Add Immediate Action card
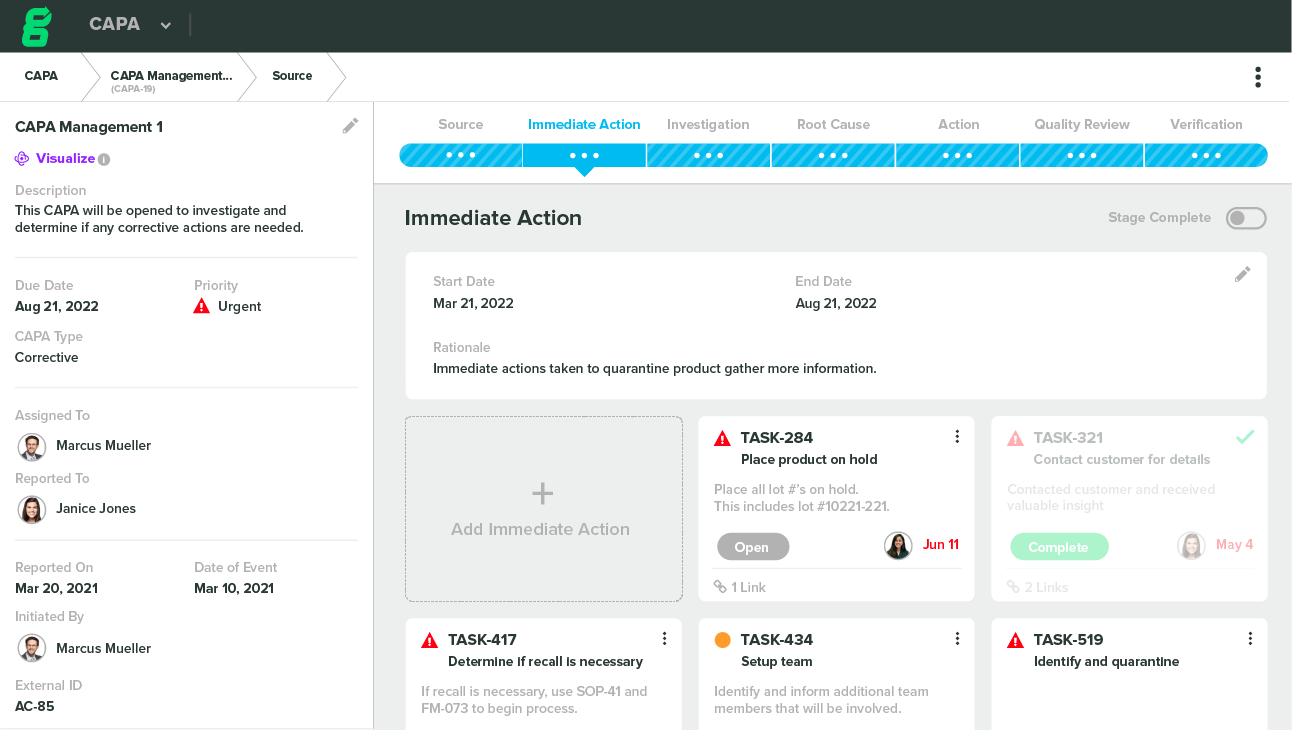The width and height of the screenshot is (1292, 730). 544,509
